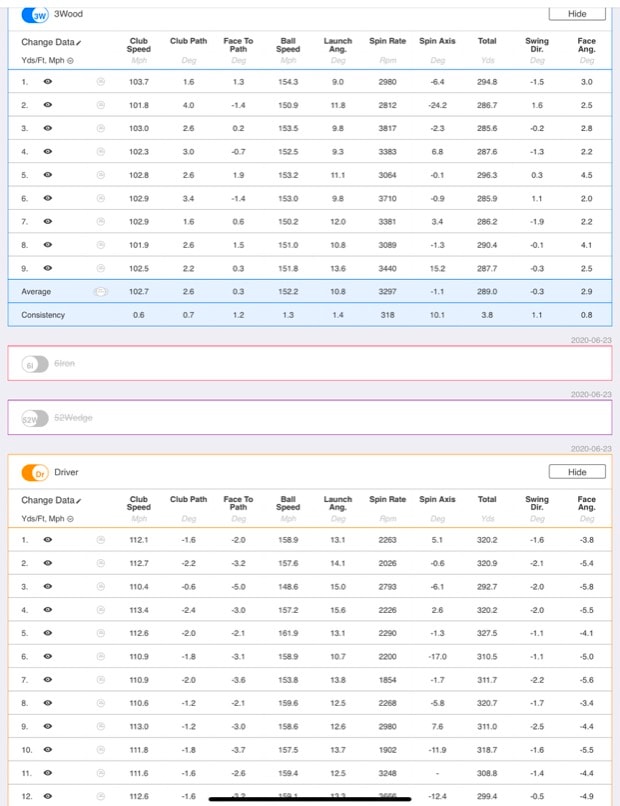The width and height of the screenshot is (620, 806).
Task: Click the icon in 3Wood Average row
Action: pos(100,292)
